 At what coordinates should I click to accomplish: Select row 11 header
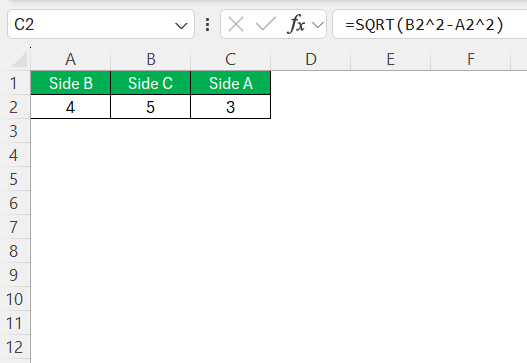15,323
